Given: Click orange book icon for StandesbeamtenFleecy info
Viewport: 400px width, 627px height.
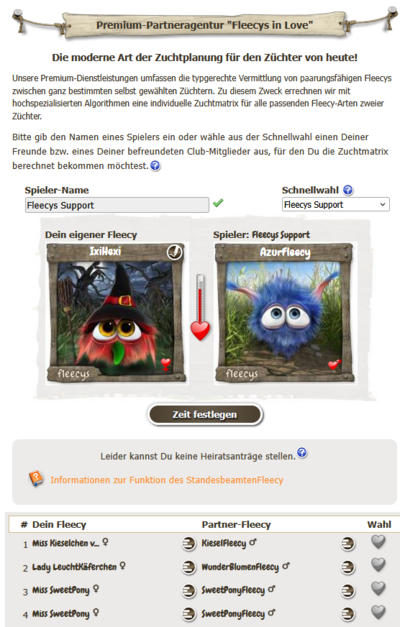Looking at the screenshot, I should point(36,479).
